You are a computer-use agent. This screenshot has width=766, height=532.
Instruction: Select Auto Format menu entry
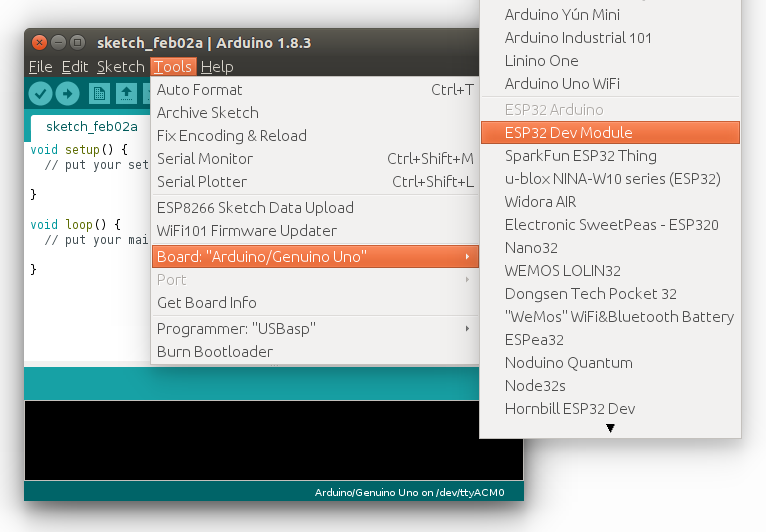tap(200, 90)
